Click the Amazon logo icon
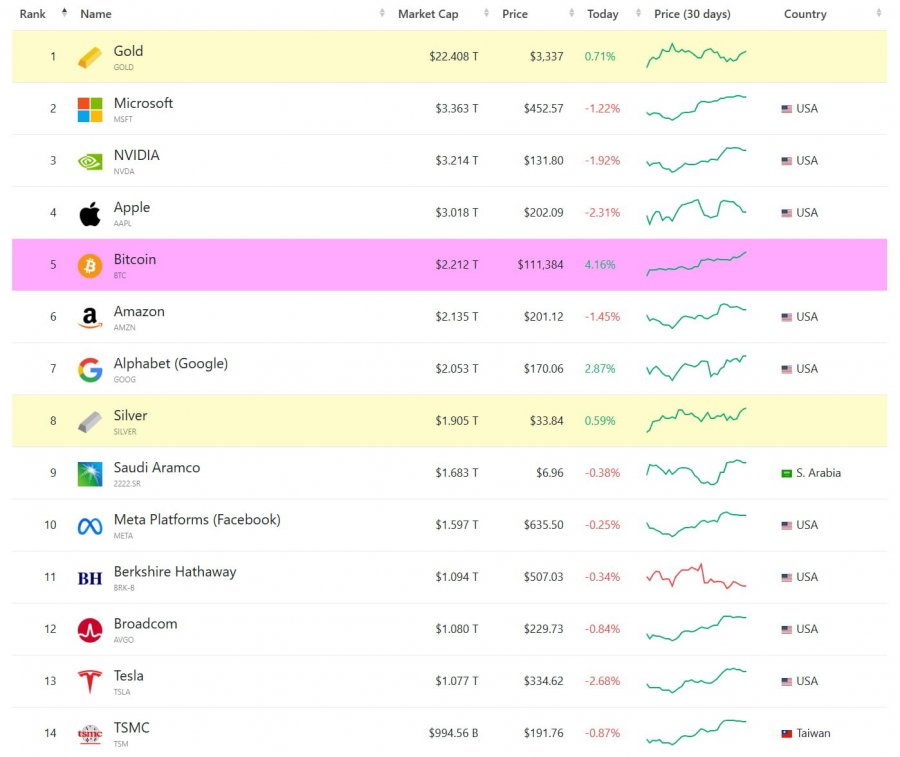Screen dimensions: 900x757 tap(90, 317)
